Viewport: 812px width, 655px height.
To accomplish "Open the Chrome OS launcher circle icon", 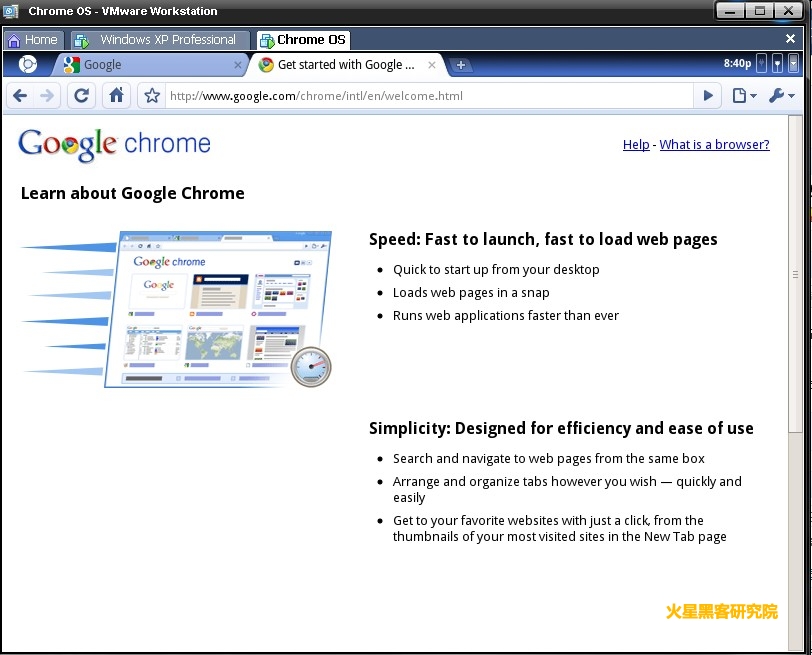I will pyautogui.click(x=28, y=64).
